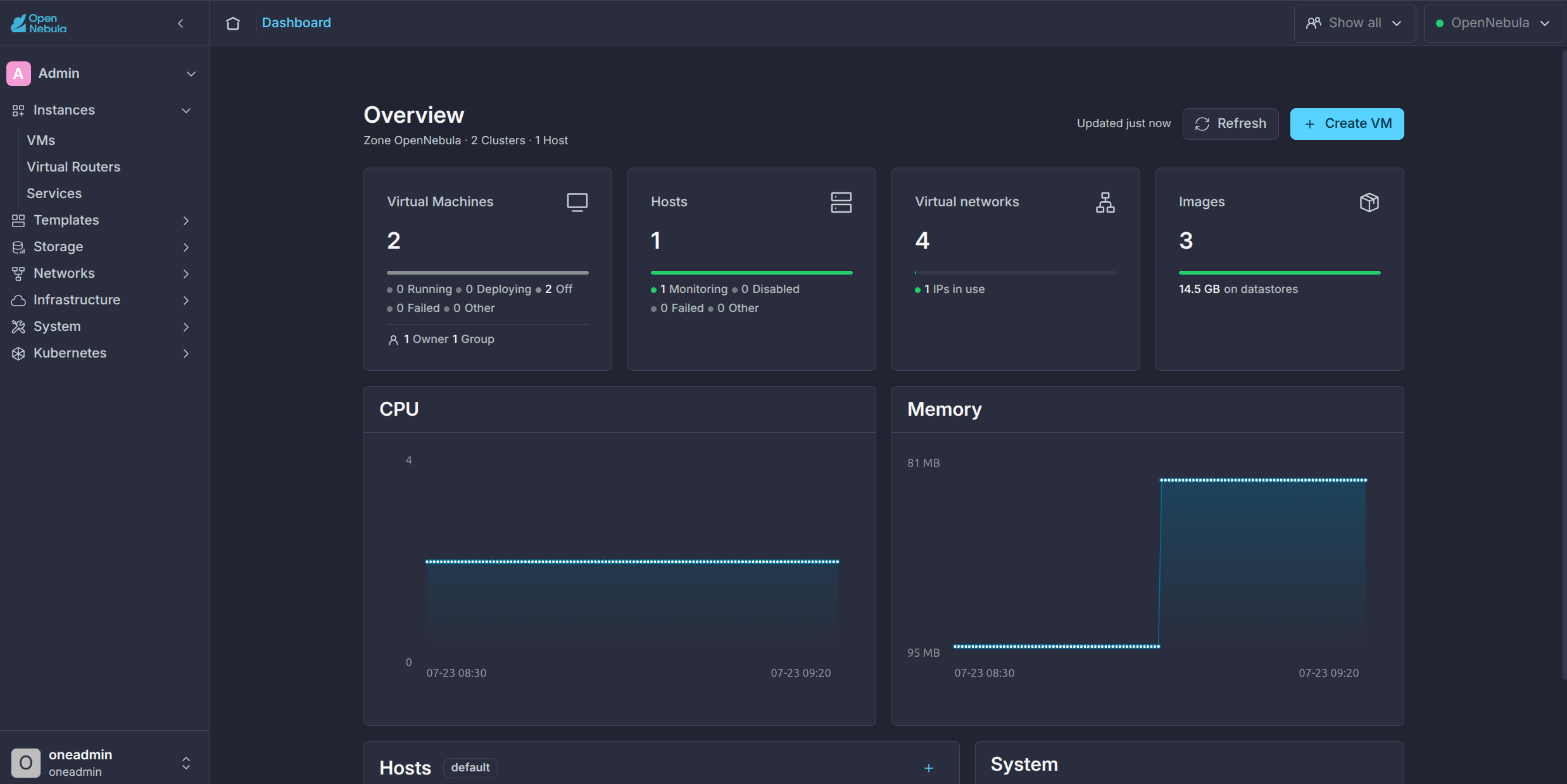Open the oneadmin user menu chevrons
The image size is (1567, 784).
pyautogui.click(x=186, y=763)
